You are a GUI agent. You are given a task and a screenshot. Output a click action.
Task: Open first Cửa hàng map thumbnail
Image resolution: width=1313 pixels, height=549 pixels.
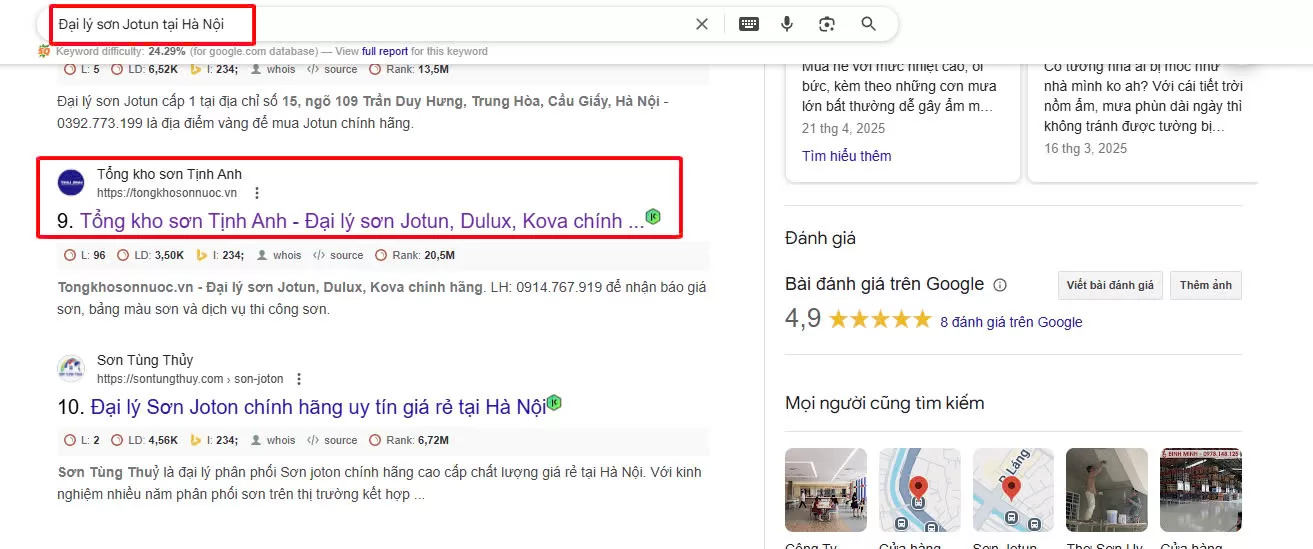[920, 489]
